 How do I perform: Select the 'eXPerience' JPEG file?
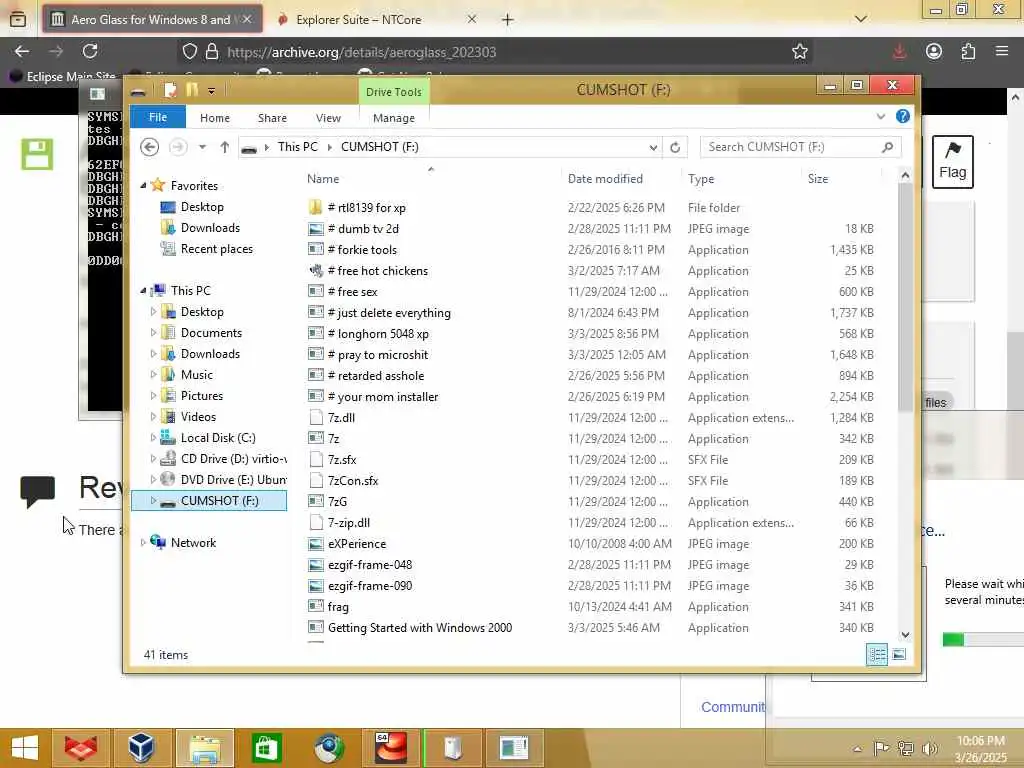[357, 543]
